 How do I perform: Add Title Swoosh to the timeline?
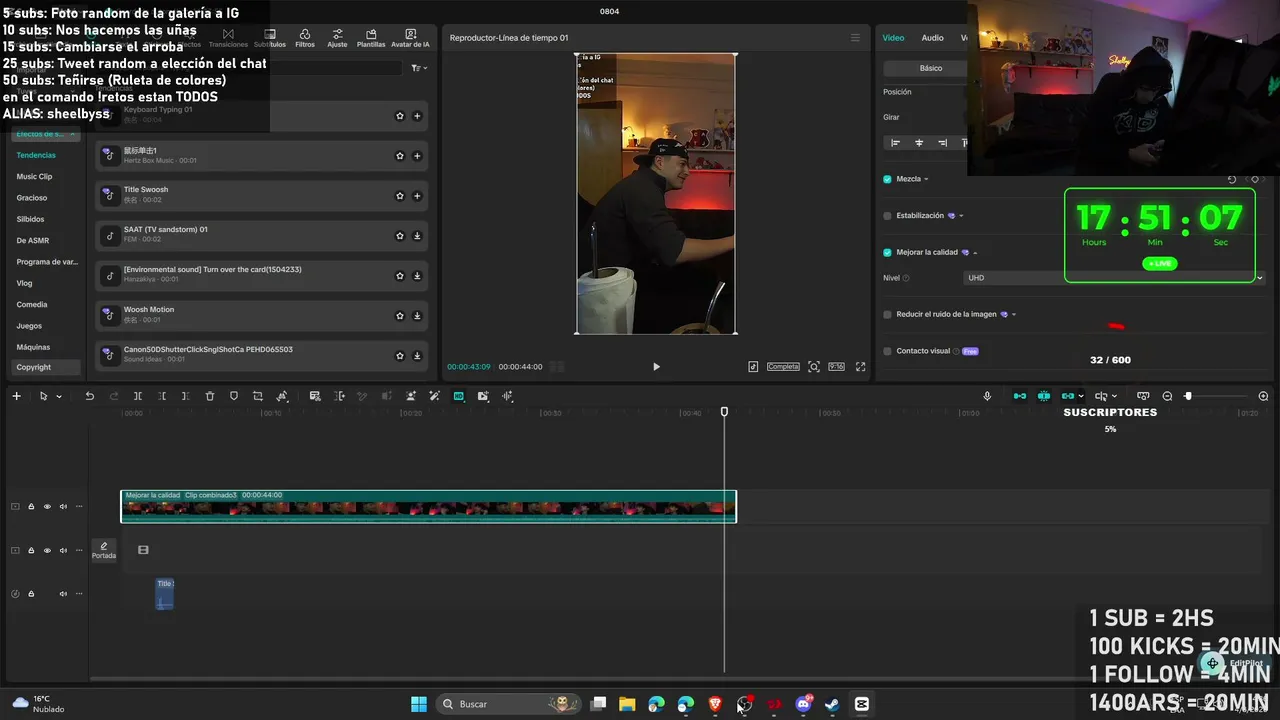pyautogui.click(x=417, y=196)
